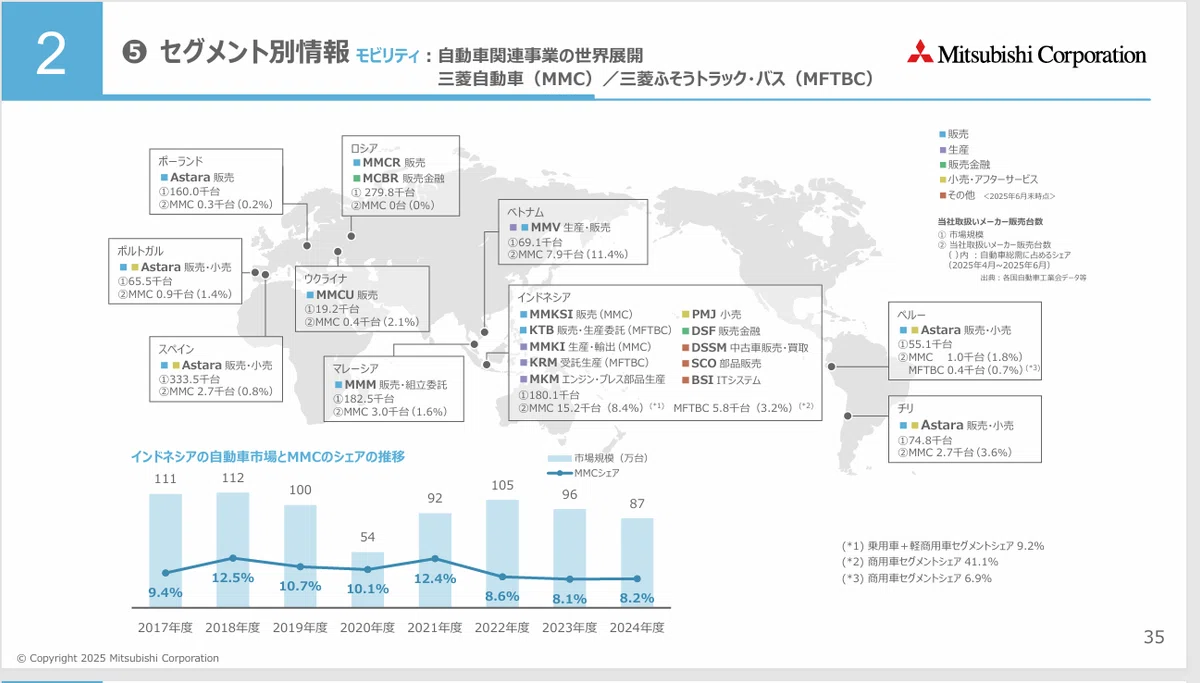Click the purple 生産 legend square
Image resolution: width=1200 pixels, height=683 pixels.
pyautogui.click(x=942, y=148)
